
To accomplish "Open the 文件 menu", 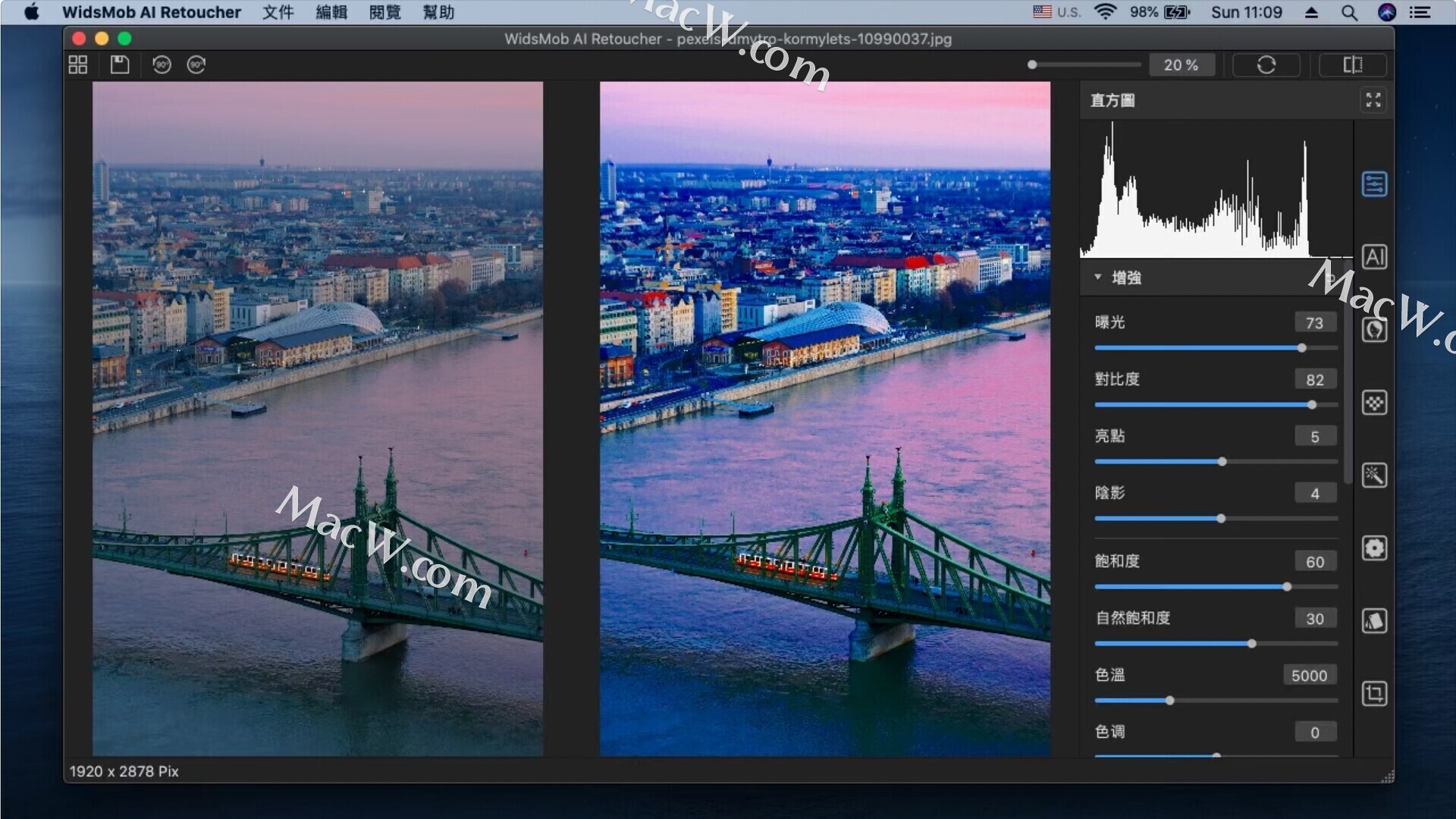I will 278,12.
